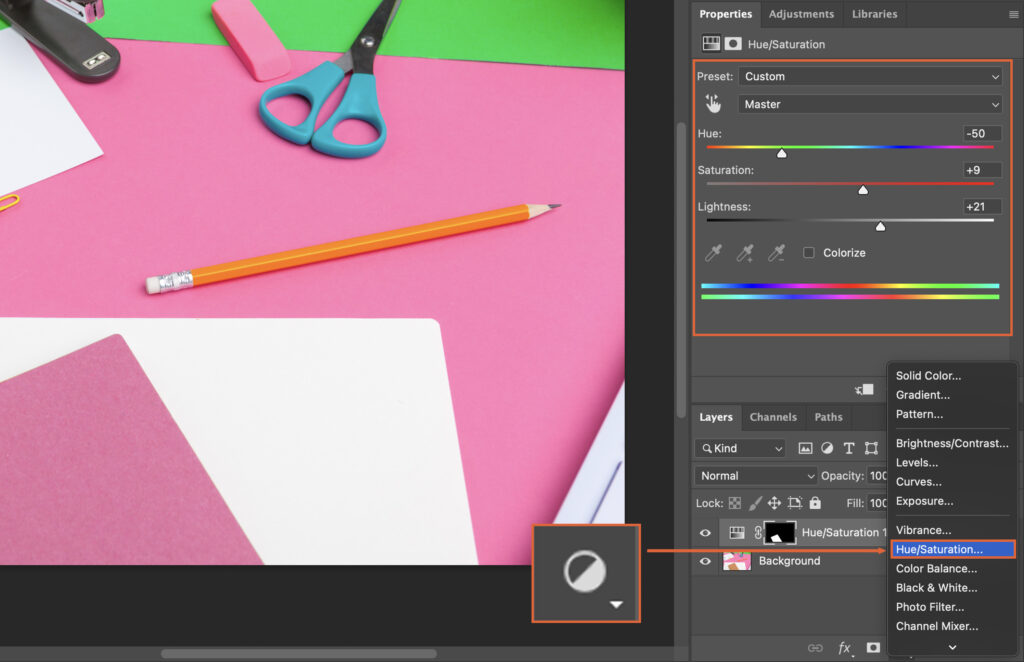
Task: Select the Eyedropper sampling tool in Properties
Action: tap(712, 253)
